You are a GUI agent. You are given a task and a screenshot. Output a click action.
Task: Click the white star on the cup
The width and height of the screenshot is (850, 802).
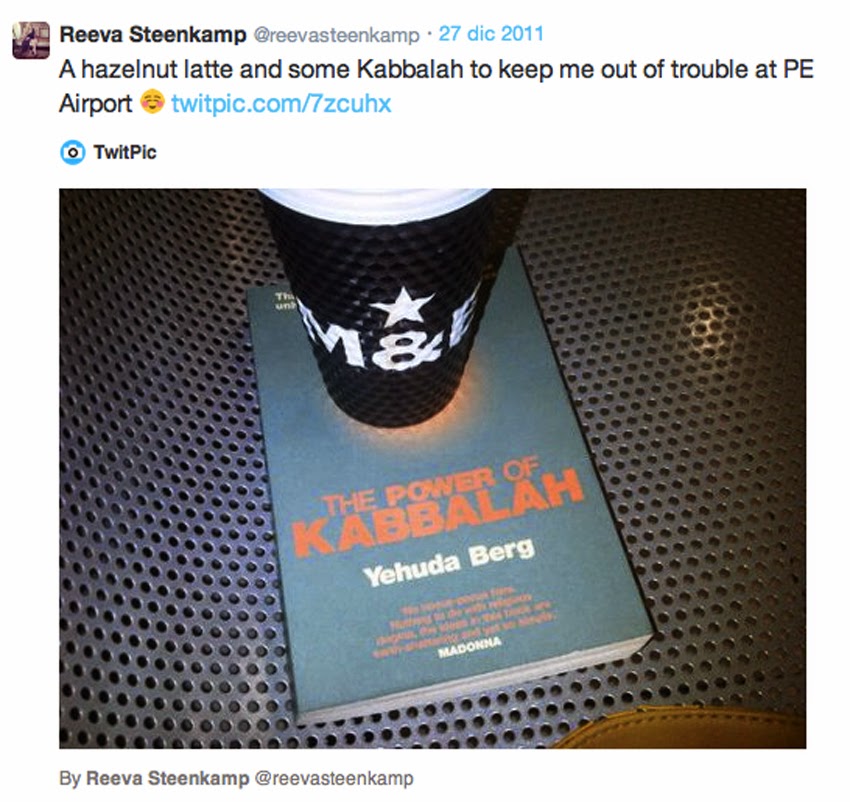click(x=402, y=307)
